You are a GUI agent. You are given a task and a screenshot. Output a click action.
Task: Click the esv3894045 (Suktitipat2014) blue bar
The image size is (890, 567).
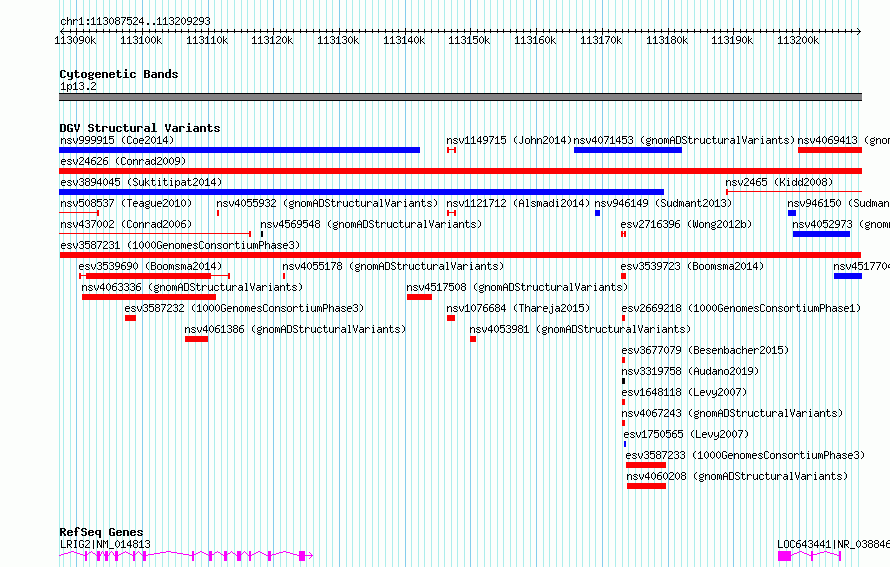point(362,192)
